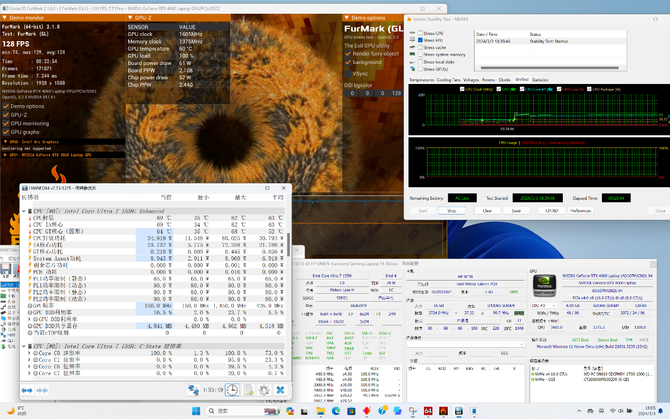Open the Copilot colorful icon on taskbar
670x419 pixels.
pyautogui.click(x=290, y=411)
